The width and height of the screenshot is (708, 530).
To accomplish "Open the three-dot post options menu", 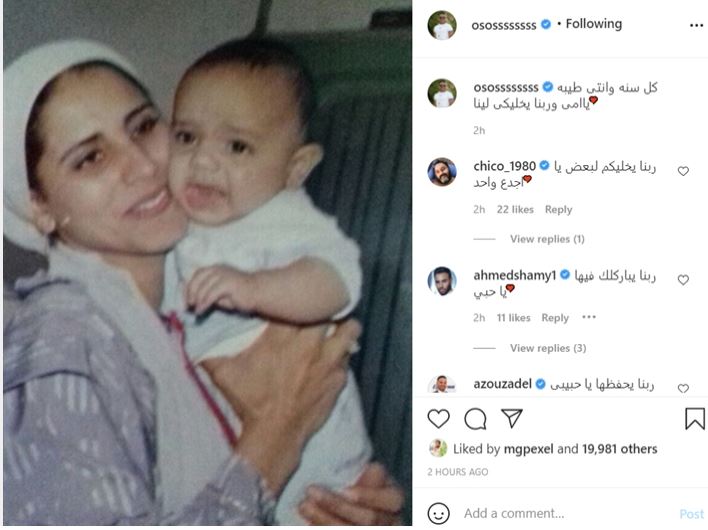I will [696, 25].
